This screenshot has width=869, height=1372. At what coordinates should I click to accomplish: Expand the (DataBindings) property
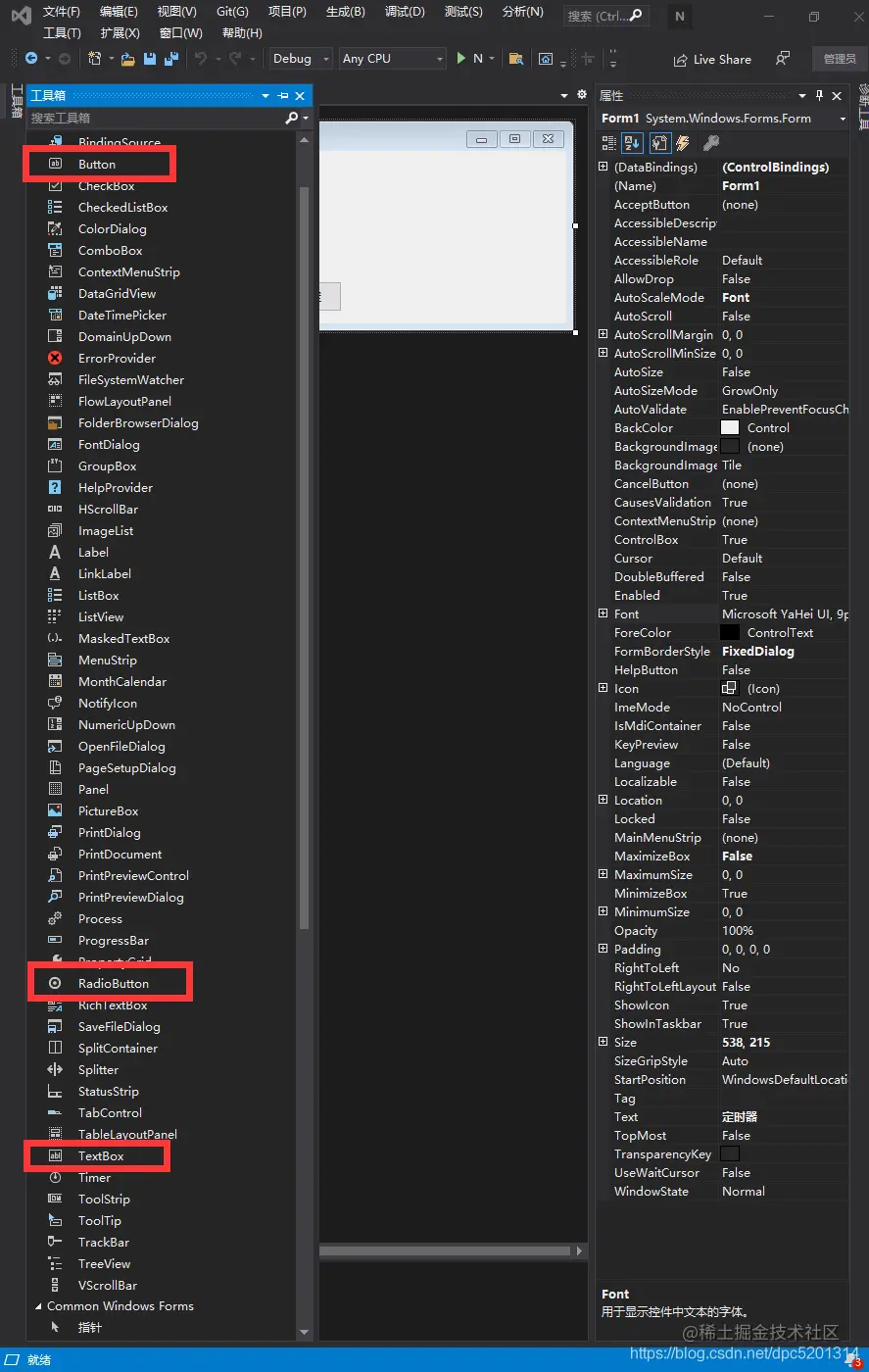(603, 168)
